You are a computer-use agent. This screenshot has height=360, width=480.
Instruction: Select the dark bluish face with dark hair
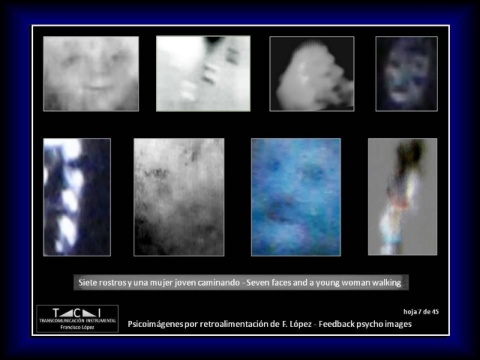point(407,74)
